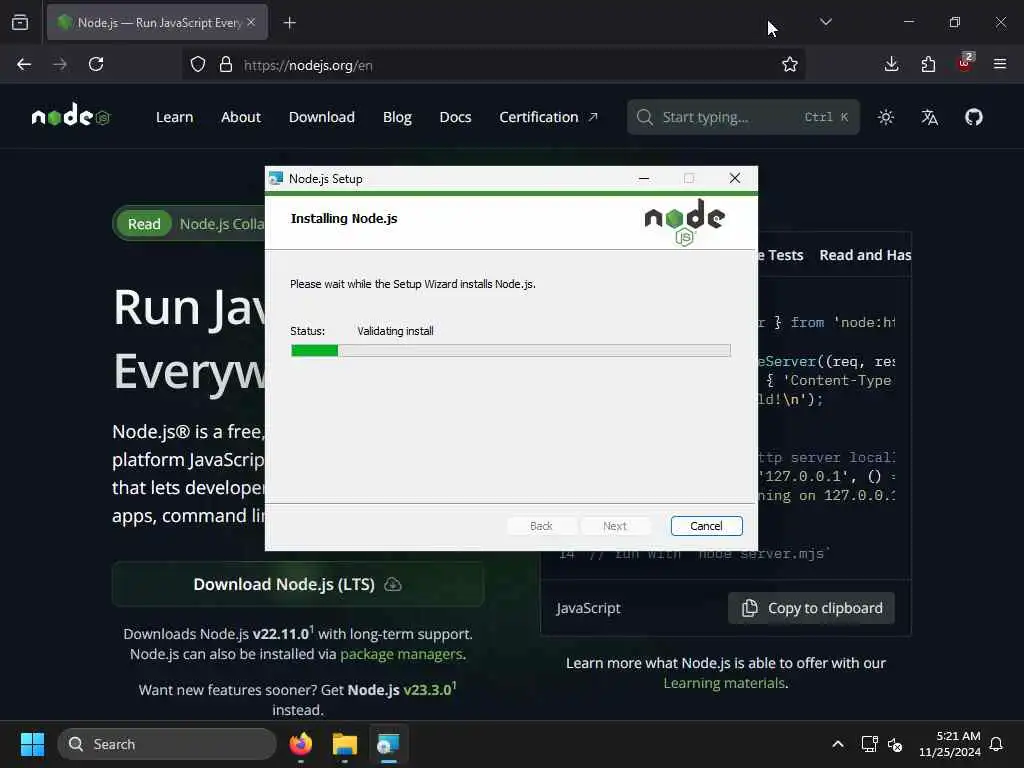Open the notifications bell icon
Image resolution: width=1024 pixels, height=768 pixels.
tap(996, 744)
